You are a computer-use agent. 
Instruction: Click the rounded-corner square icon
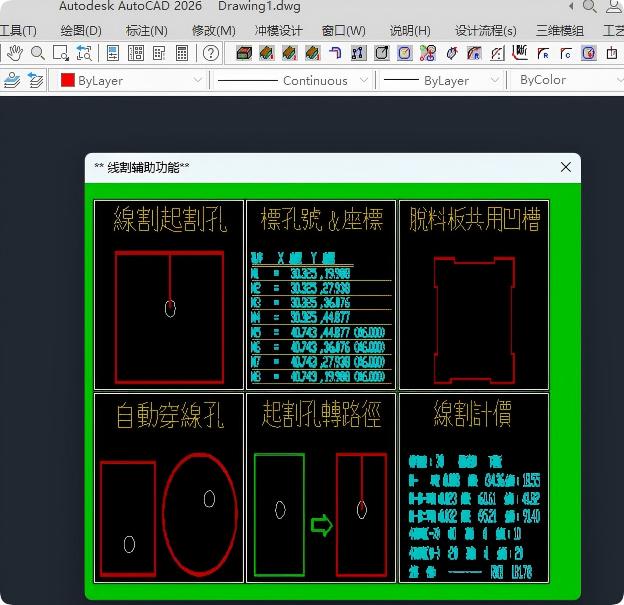tap(382, 53)
